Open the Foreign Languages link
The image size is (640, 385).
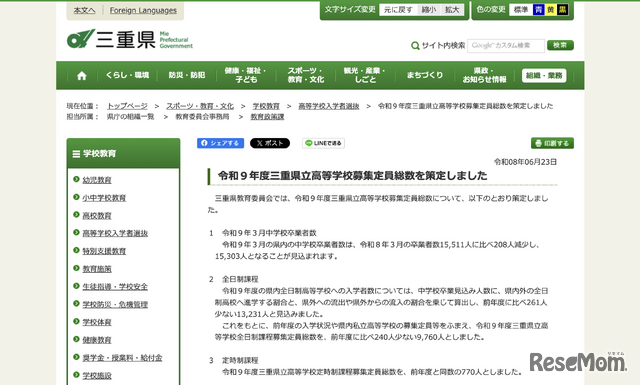(143, 10)
